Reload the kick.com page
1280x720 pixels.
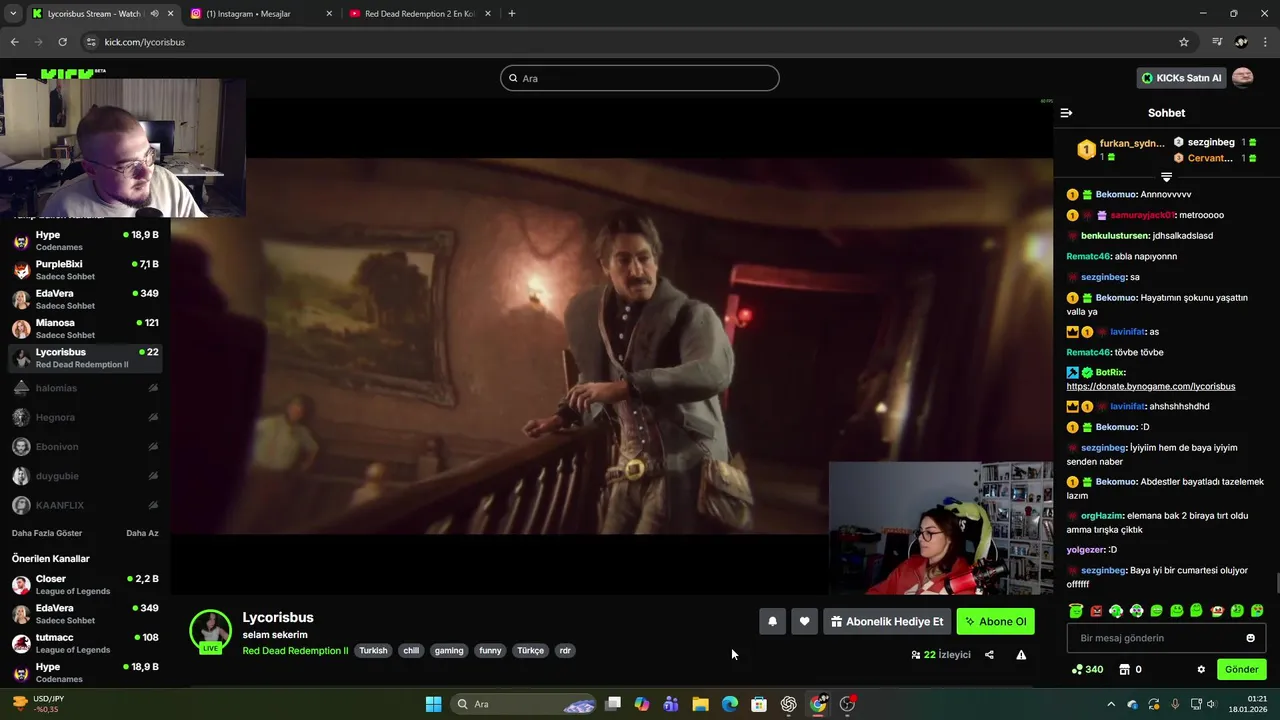(x=62, y=42)
